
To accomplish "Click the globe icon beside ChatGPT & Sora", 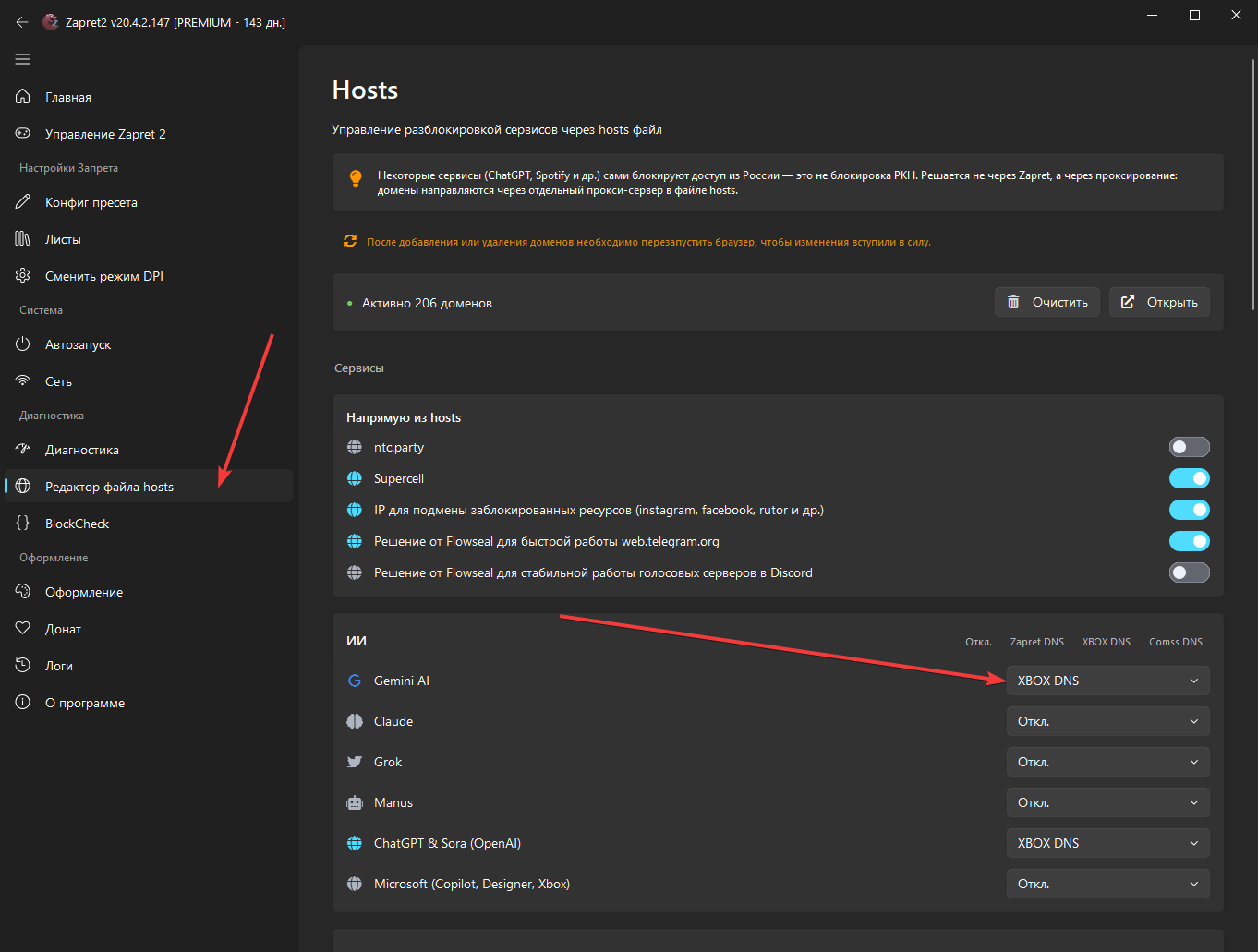I will (x=355, y=843).
